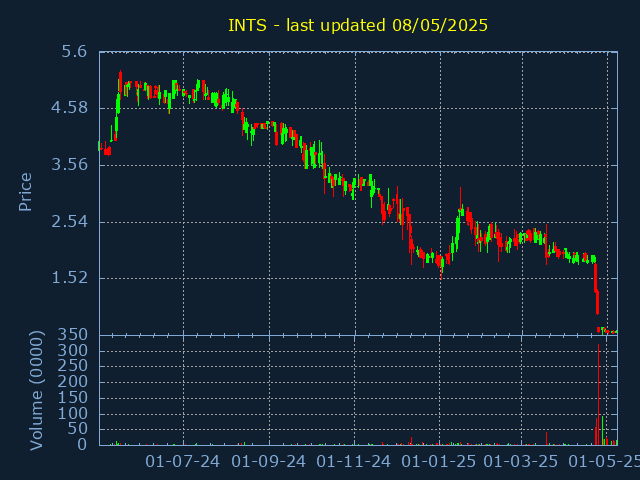Click the volume axis label 50

pyautogui.click(x=77, y=429)
